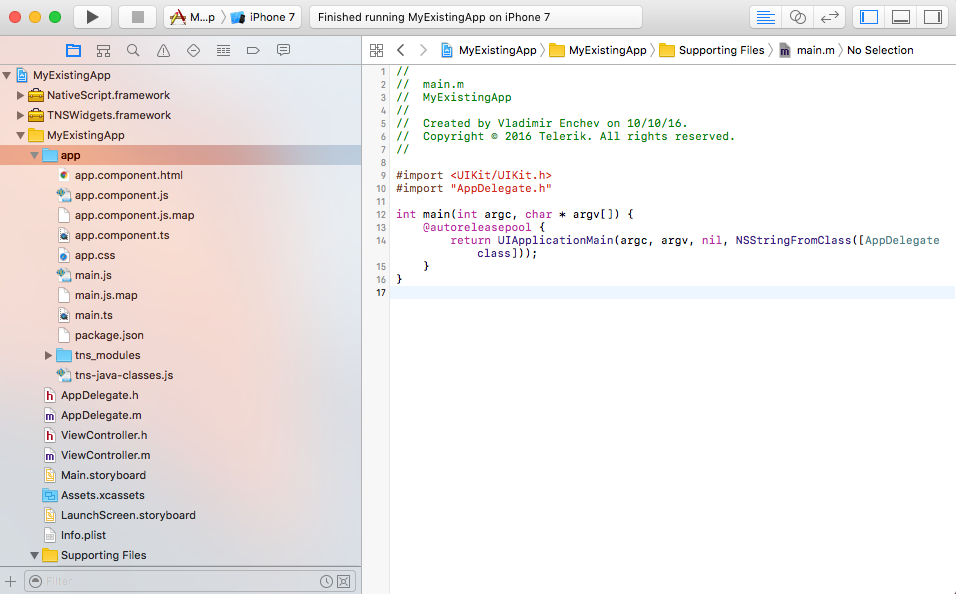Toggle the Navigator panel visibility

(873, 17)
